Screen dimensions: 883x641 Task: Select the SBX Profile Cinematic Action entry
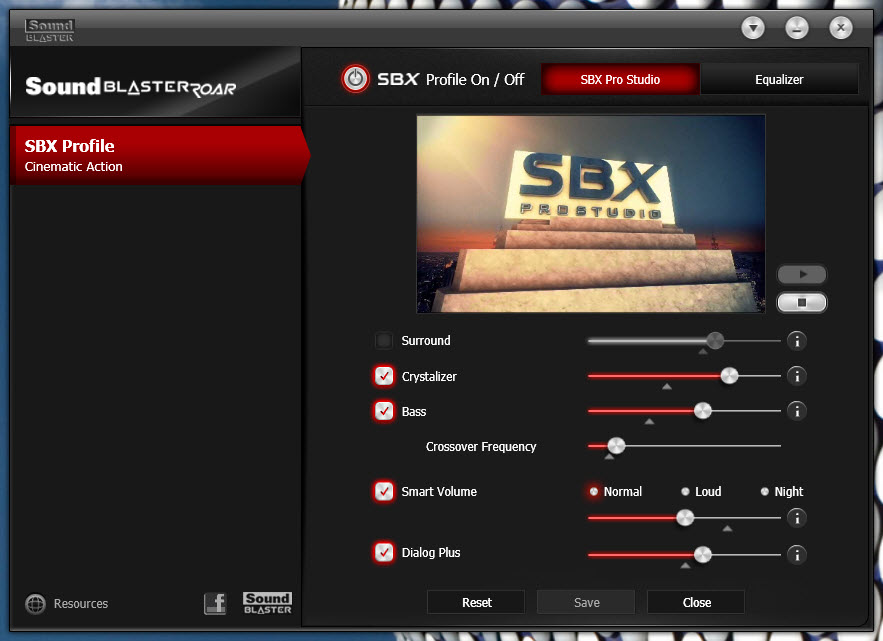(x=160, y=155)
